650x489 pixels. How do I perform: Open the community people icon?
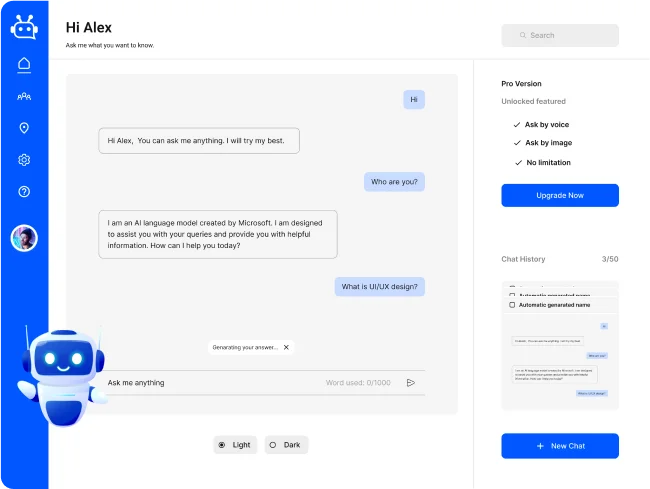click(x=24, y=97)
